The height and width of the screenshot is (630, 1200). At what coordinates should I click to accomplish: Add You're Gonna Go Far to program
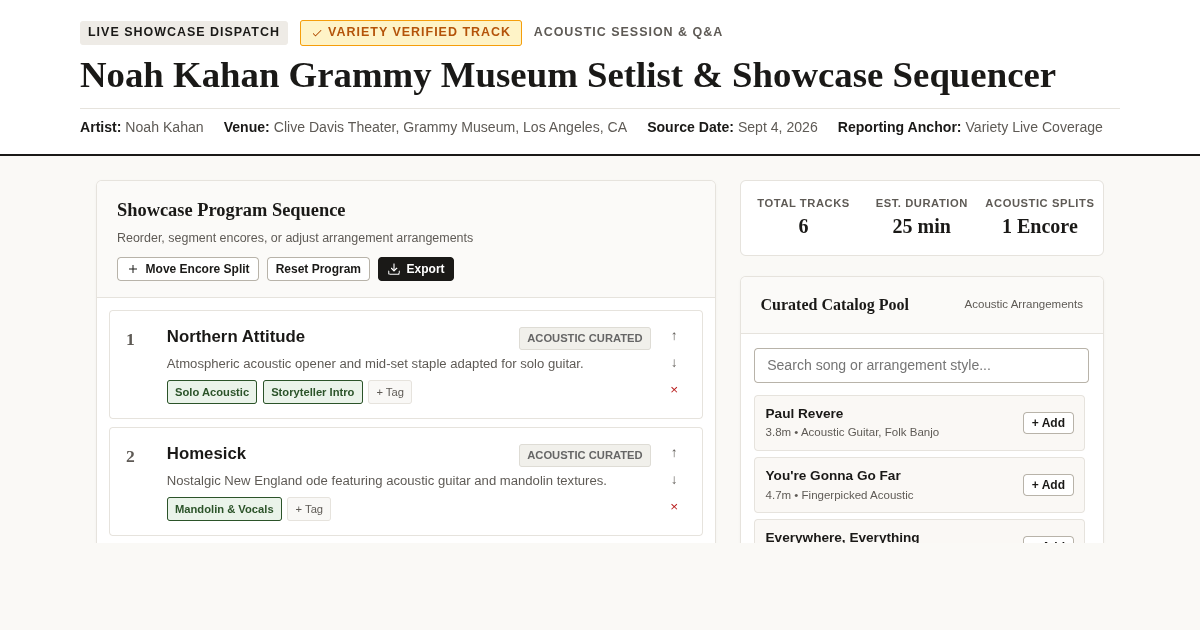point(1048,485)
